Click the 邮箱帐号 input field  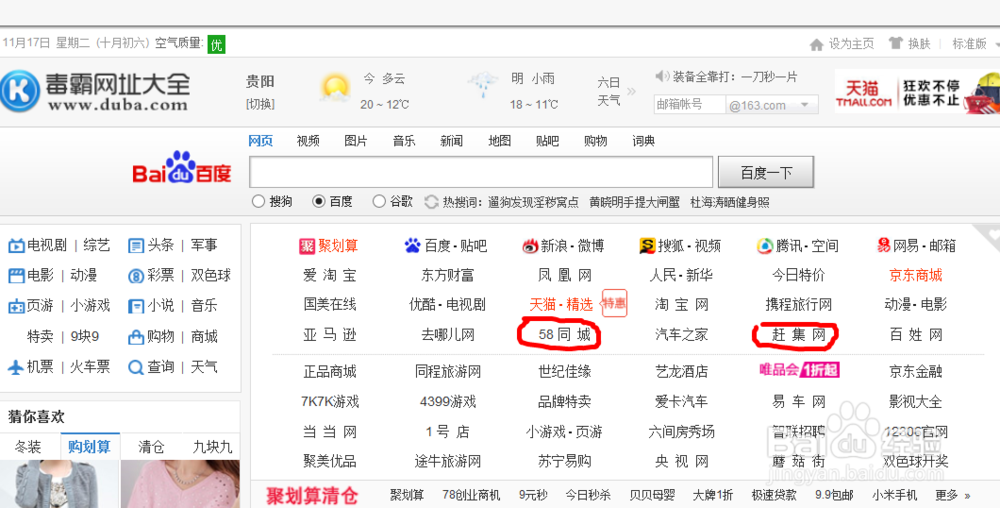click(x=690, y=105)
